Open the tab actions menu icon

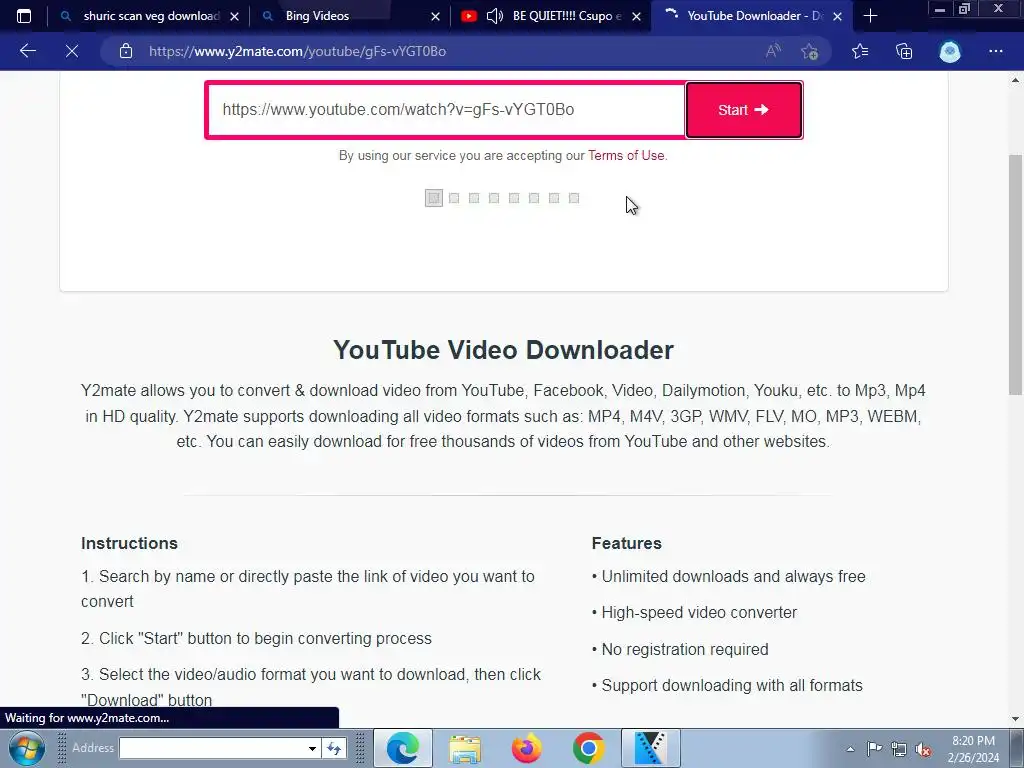pyautogui.click(x=24, y=16)
